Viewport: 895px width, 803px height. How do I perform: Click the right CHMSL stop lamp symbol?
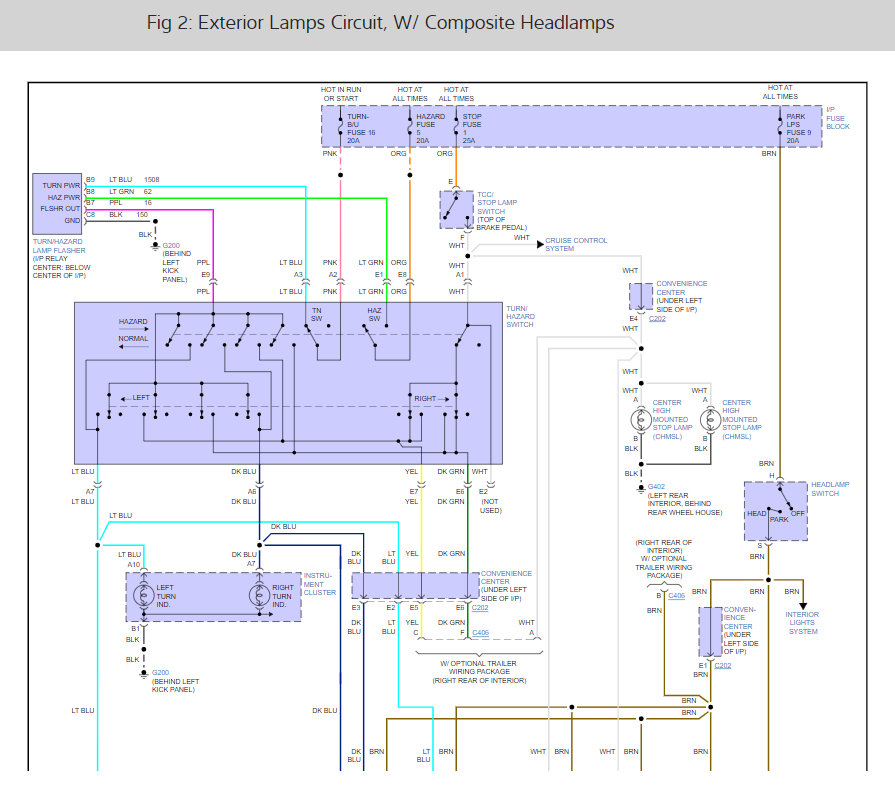coord(711,420)
